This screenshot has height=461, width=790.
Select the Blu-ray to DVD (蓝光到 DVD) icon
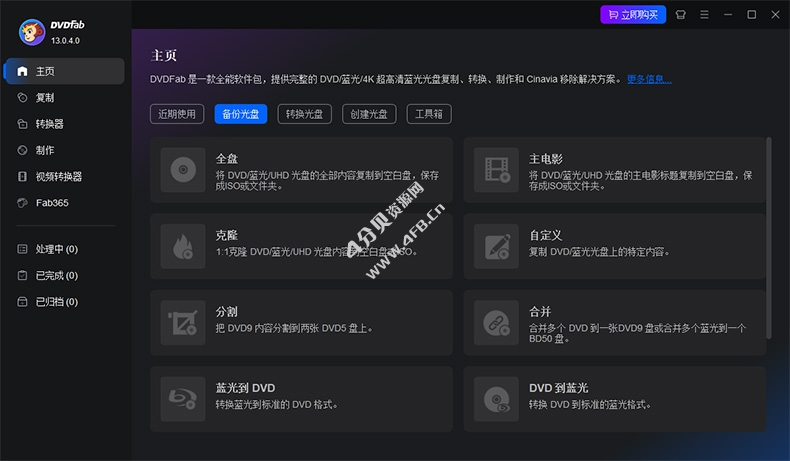pyautogui.click(x=182, y=399)
